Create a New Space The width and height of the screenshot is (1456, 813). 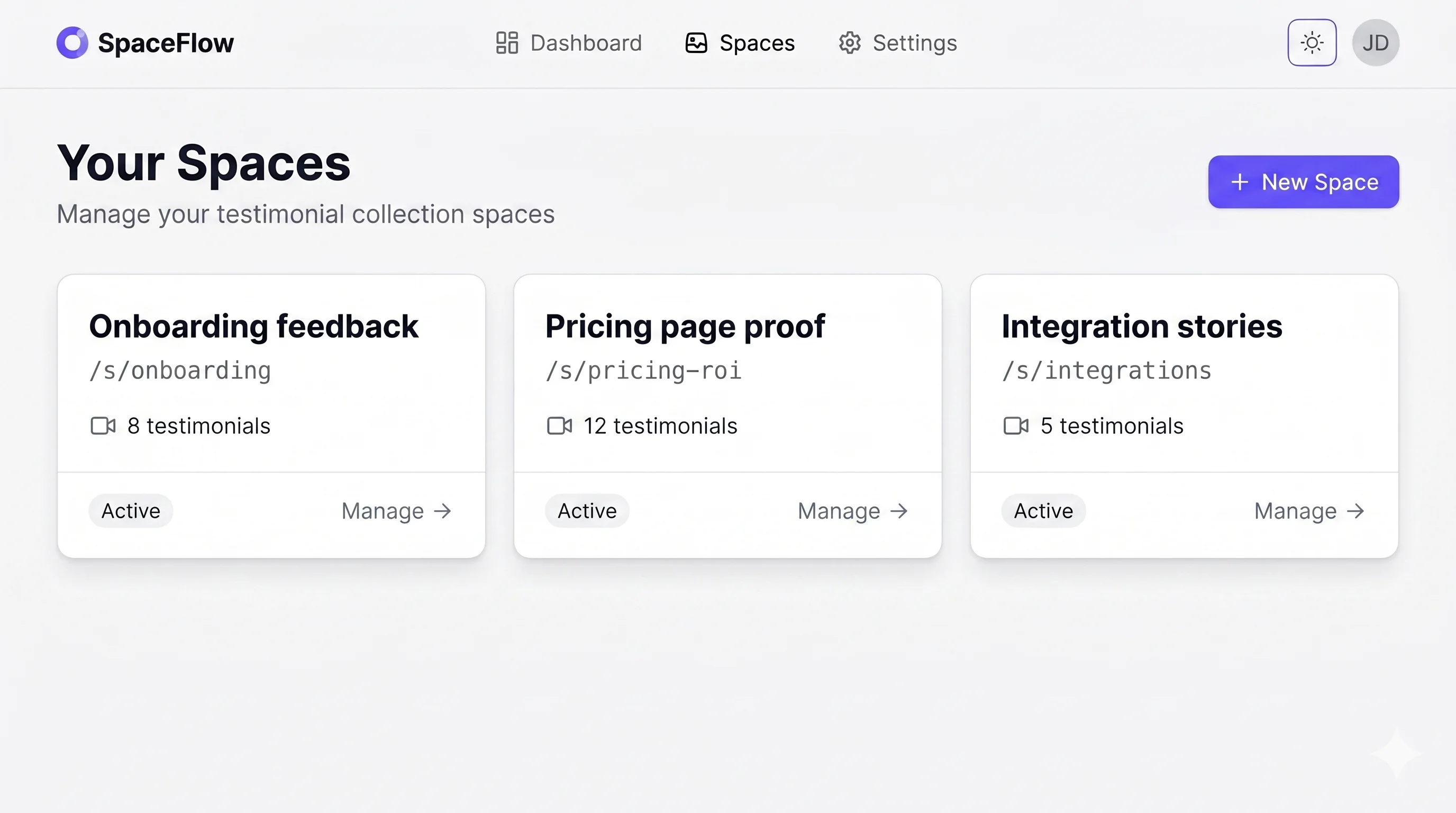pos(1304,182)
